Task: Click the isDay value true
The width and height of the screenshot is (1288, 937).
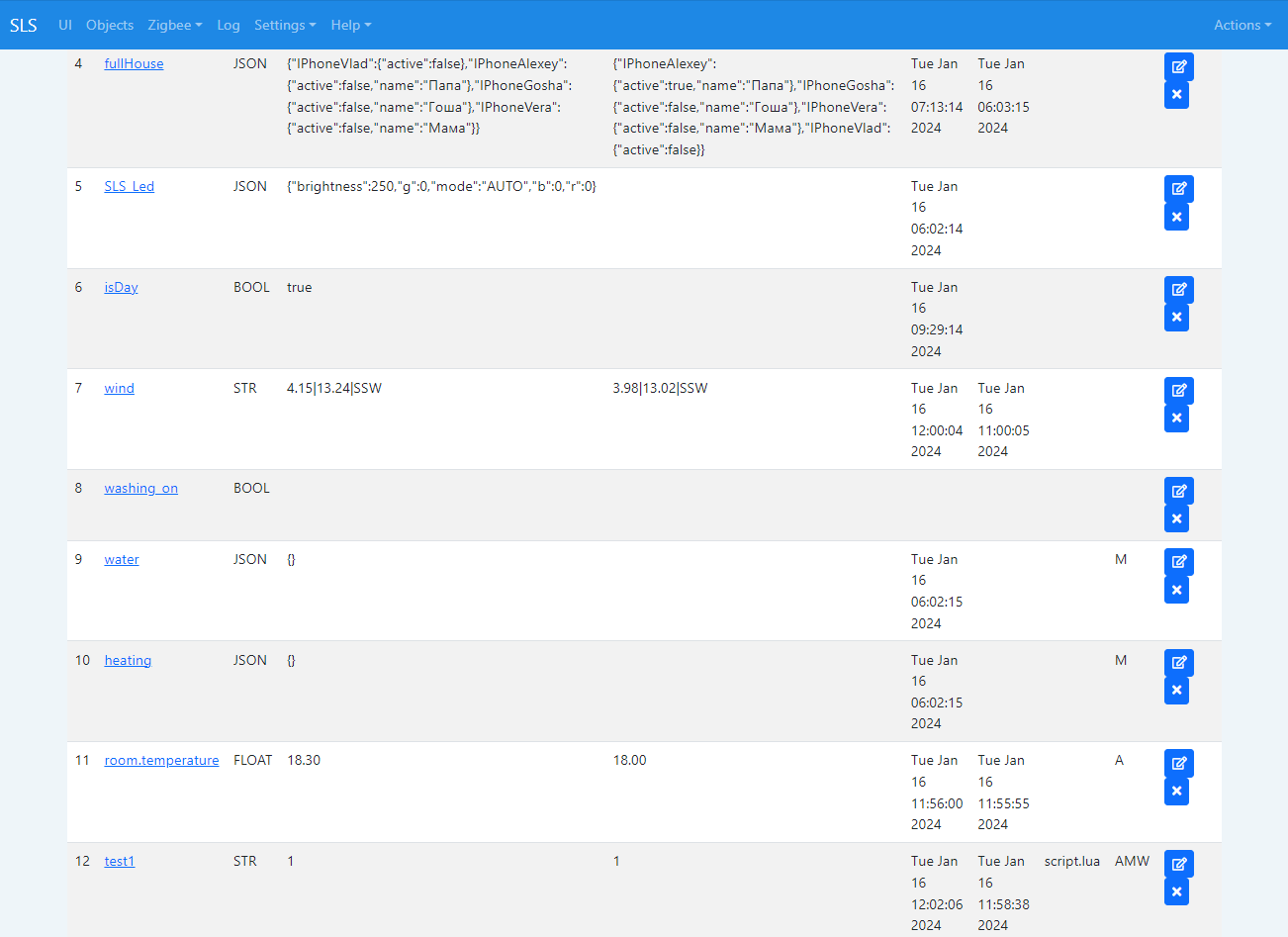Action: [299, 287]
